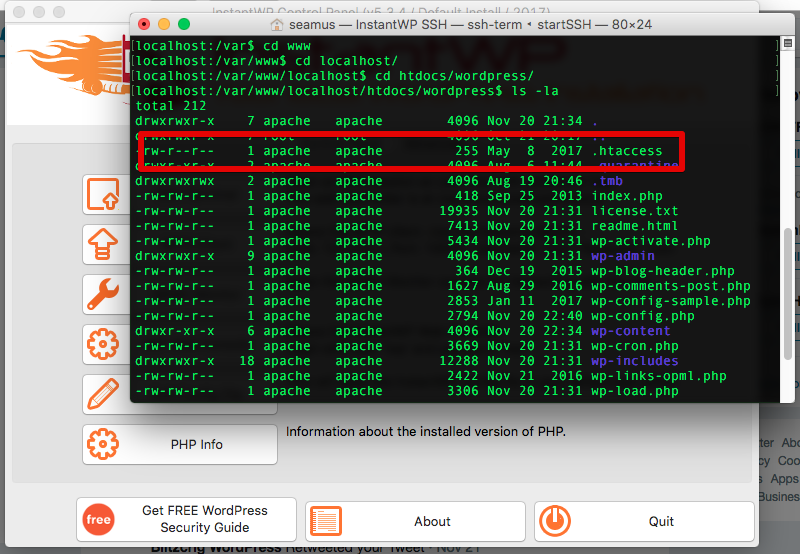Click the 'ls -la' command text
The image size is (800, 554).
tap(535, 91)
